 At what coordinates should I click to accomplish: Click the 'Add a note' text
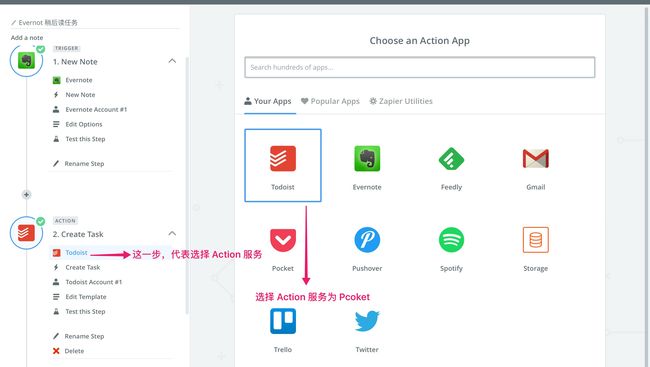point(27,38)
